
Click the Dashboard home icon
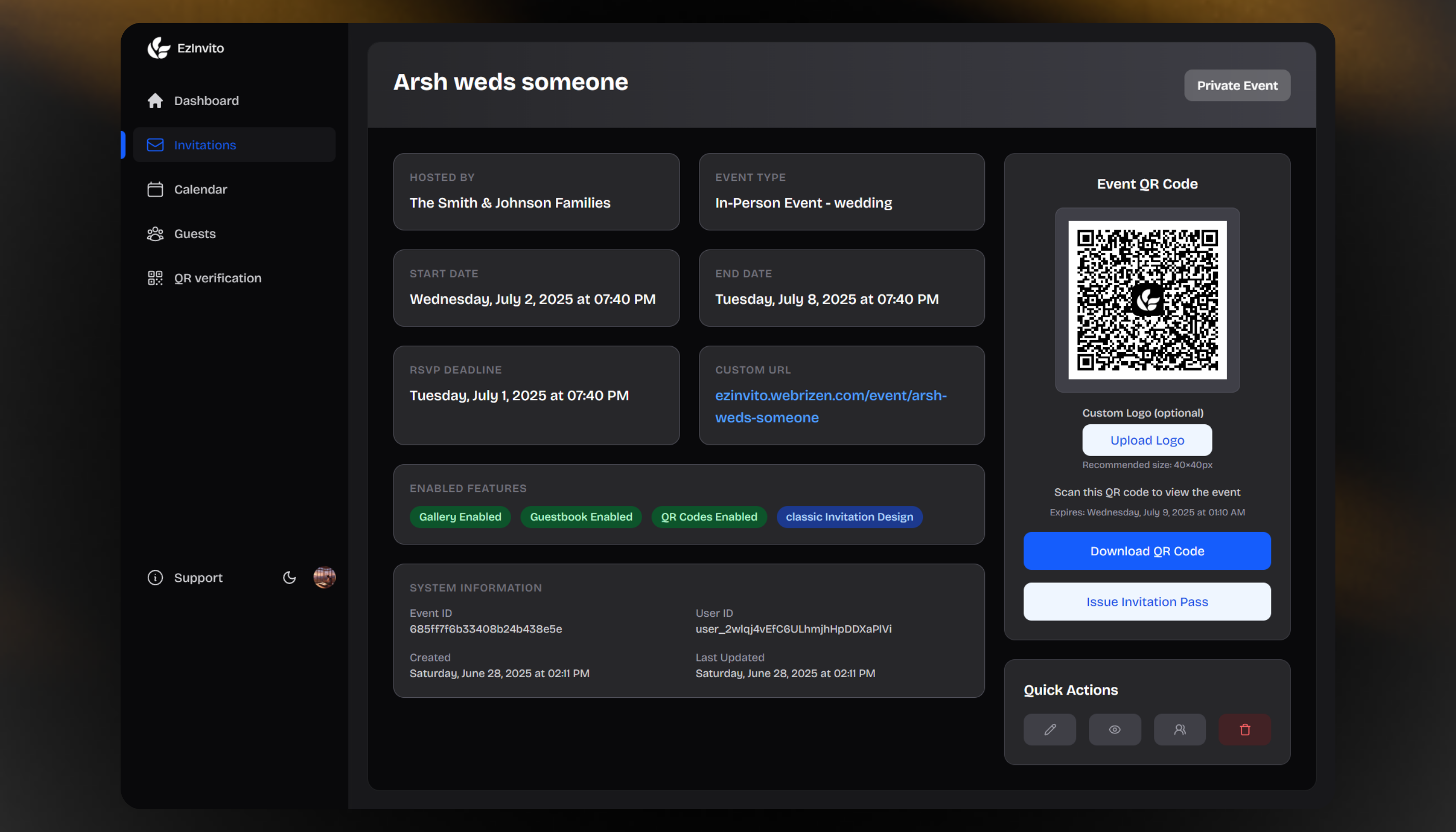point(155,100)
